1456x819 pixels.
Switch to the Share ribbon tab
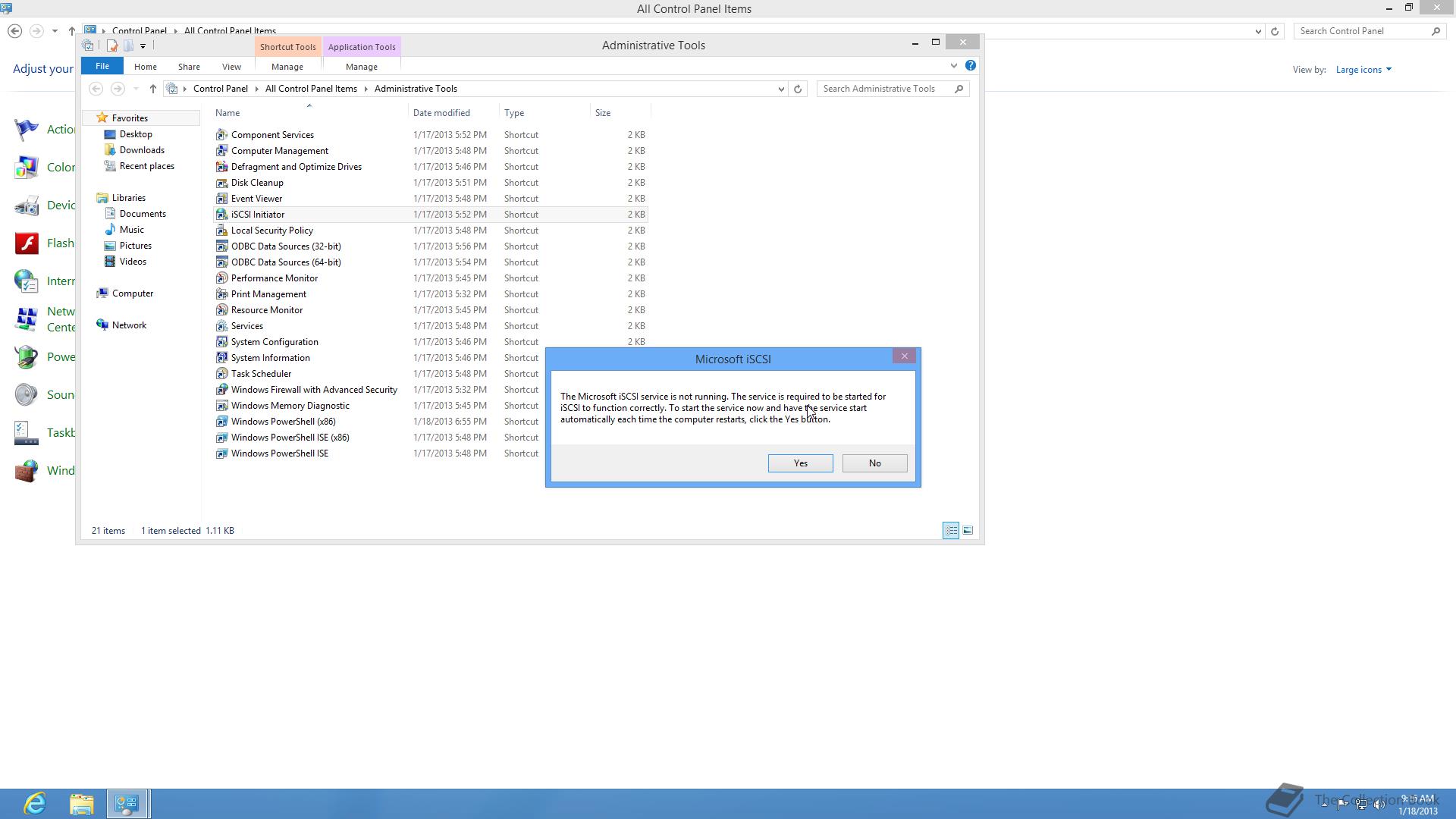pos(189,67)
